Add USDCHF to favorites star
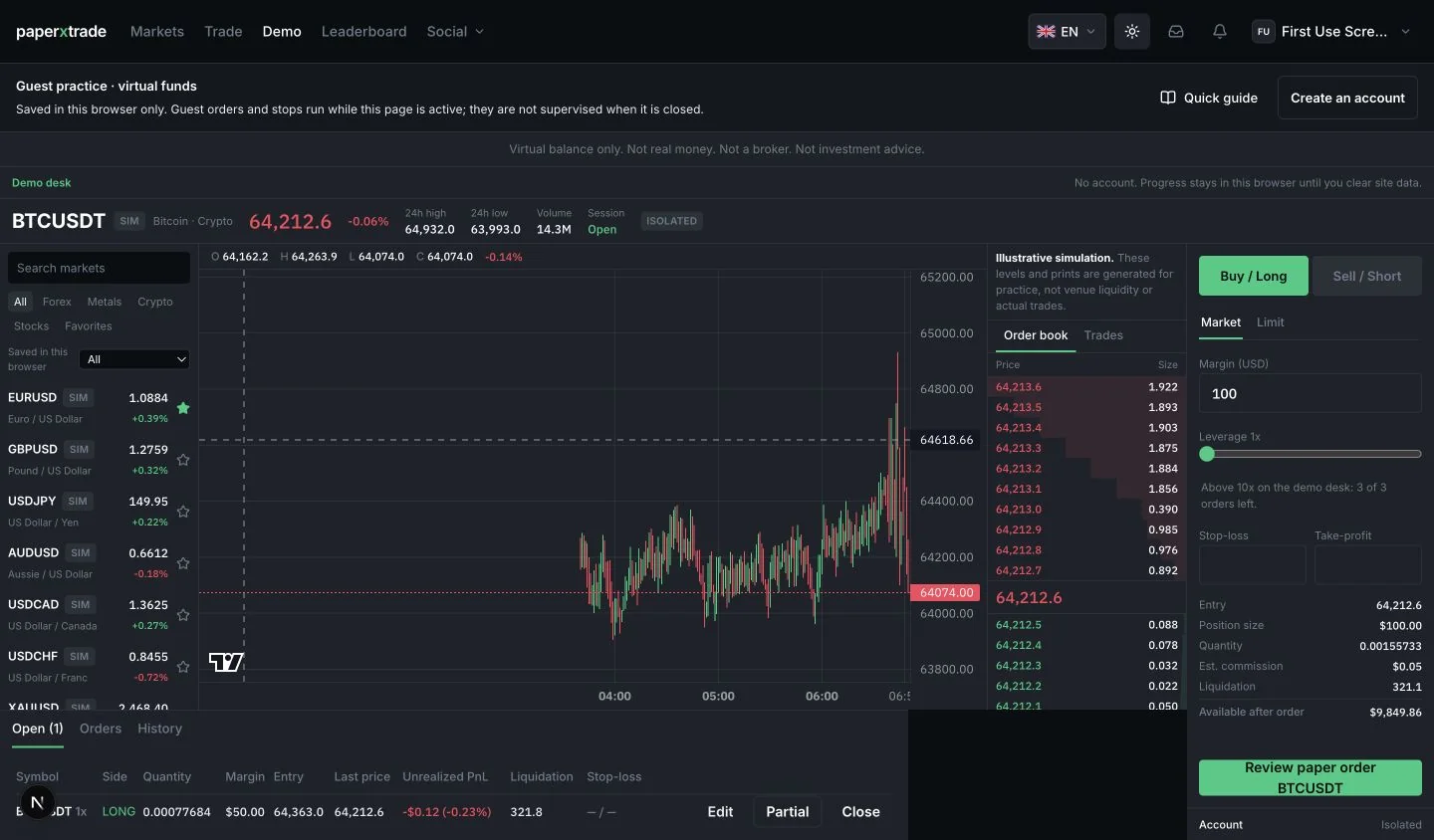This screenshot has height=840, width=1434. pos(183,667)
